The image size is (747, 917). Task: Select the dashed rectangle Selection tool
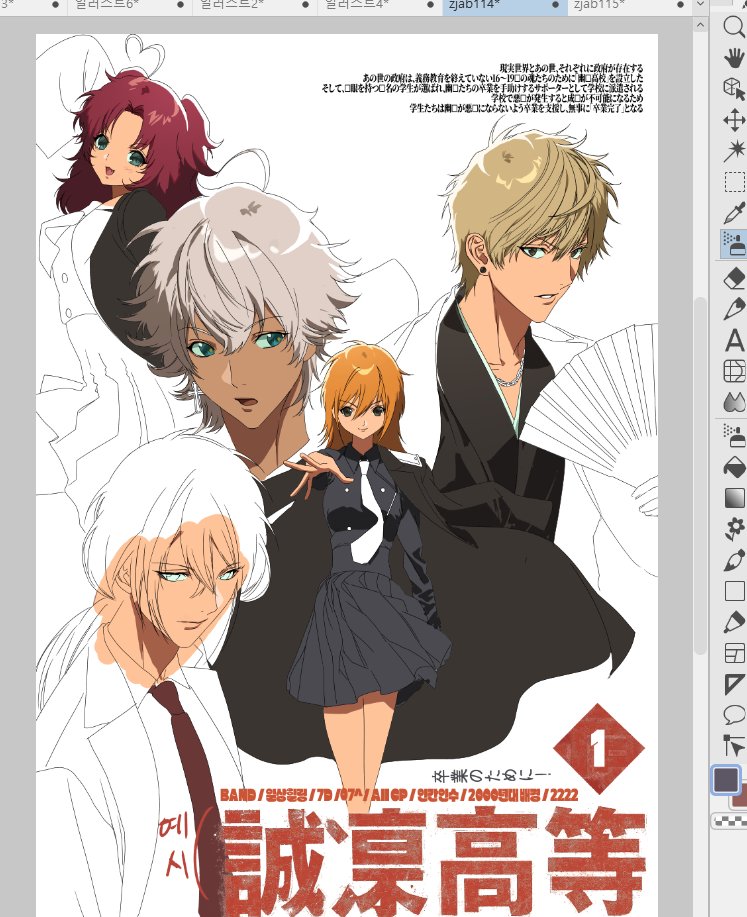[734, 182]
